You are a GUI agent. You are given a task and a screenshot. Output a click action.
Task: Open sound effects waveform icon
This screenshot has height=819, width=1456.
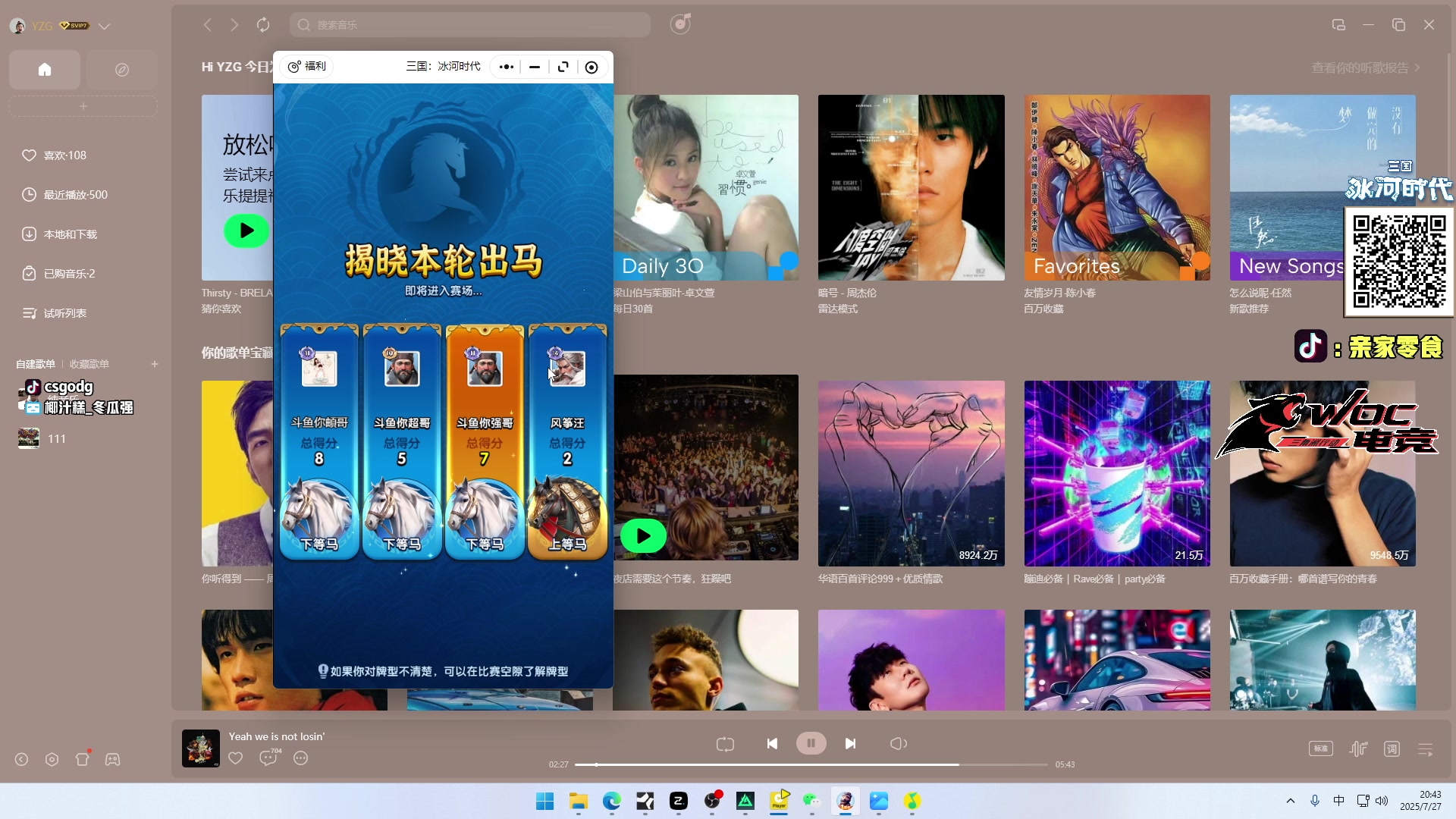[1358, 748]
